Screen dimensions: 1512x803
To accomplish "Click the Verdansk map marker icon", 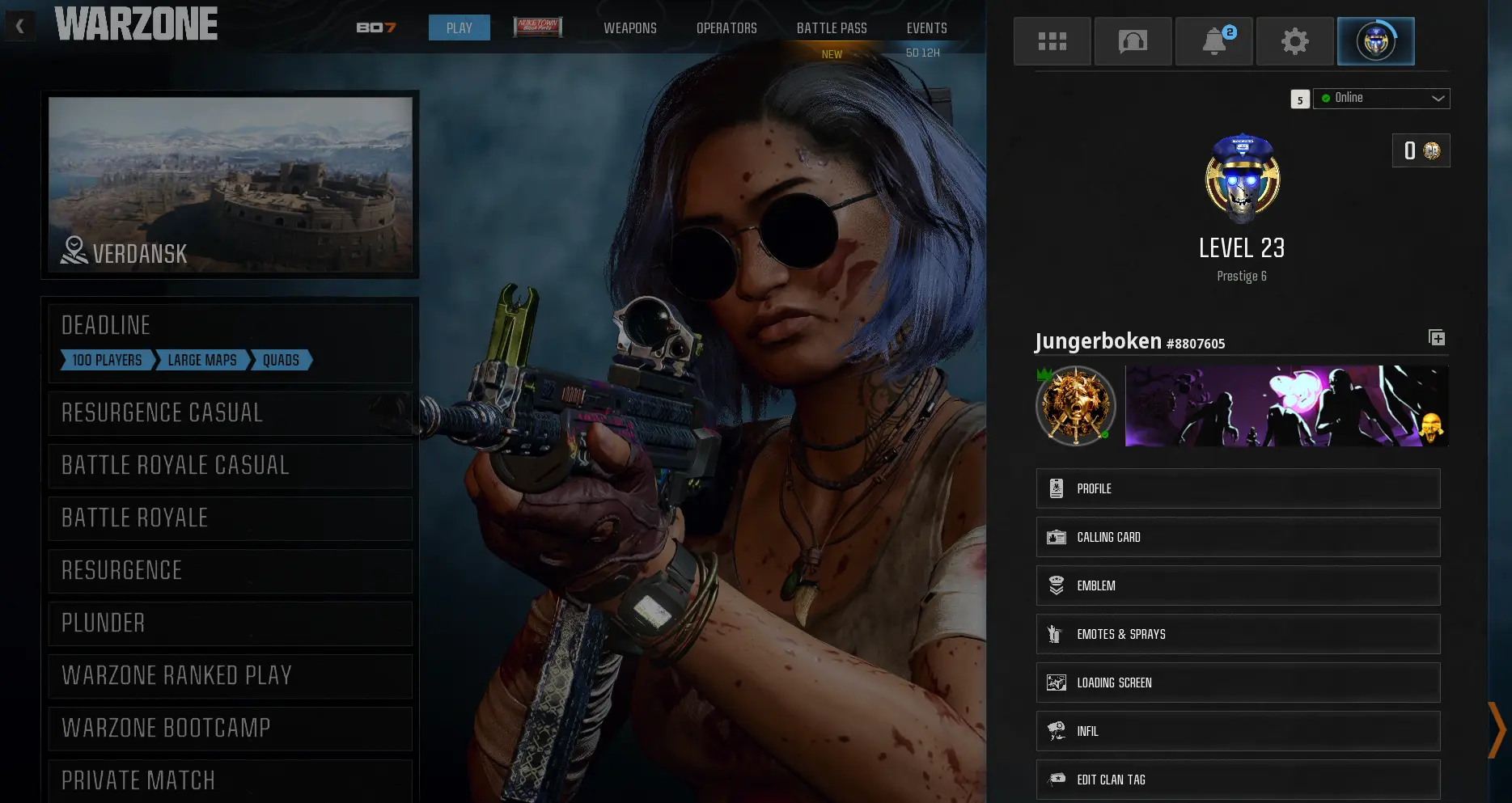I will (74, 251).
